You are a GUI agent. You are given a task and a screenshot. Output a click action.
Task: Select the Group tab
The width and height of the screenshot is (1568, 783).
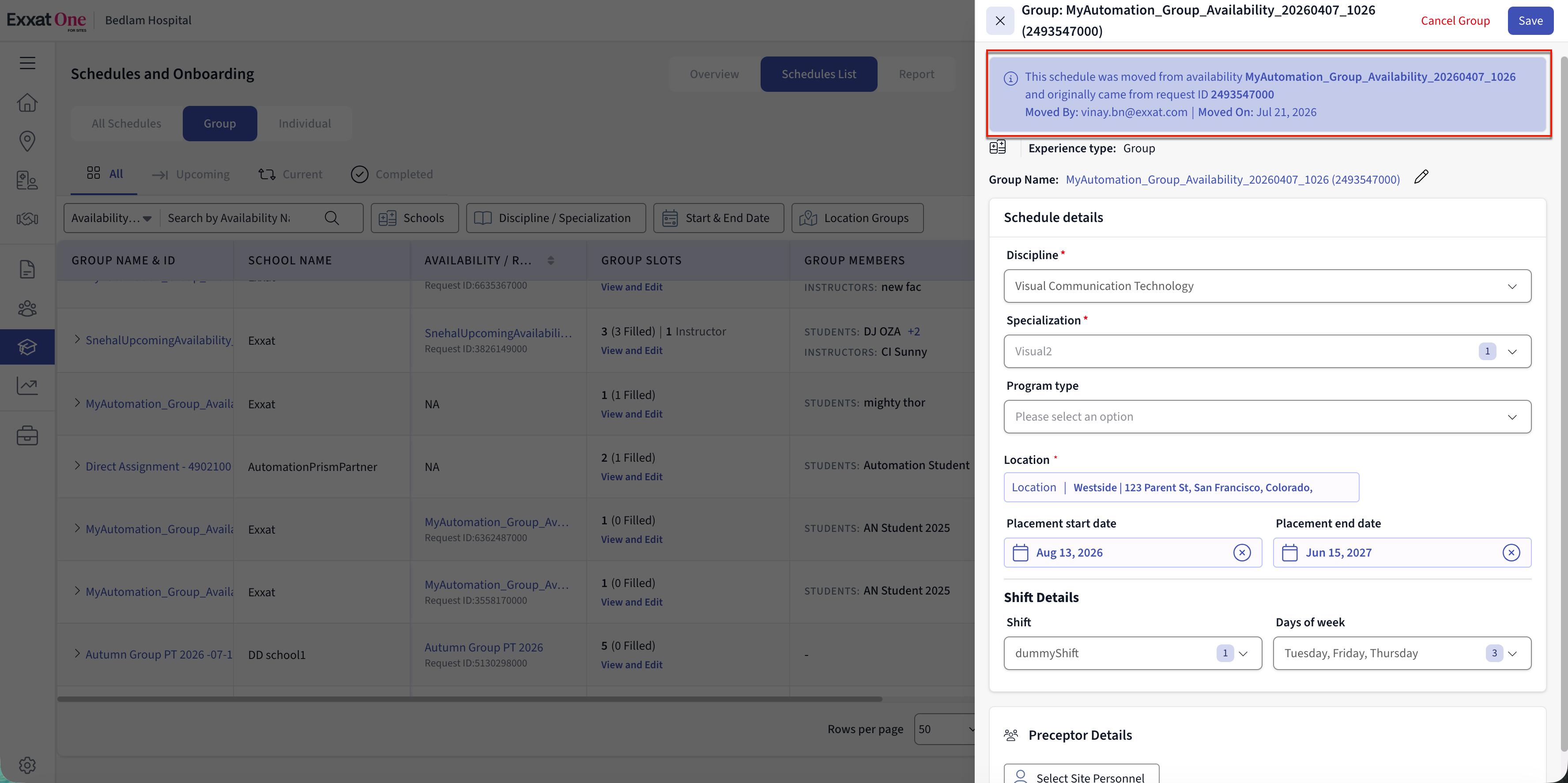pyautogui.click(x=220, y=124)
